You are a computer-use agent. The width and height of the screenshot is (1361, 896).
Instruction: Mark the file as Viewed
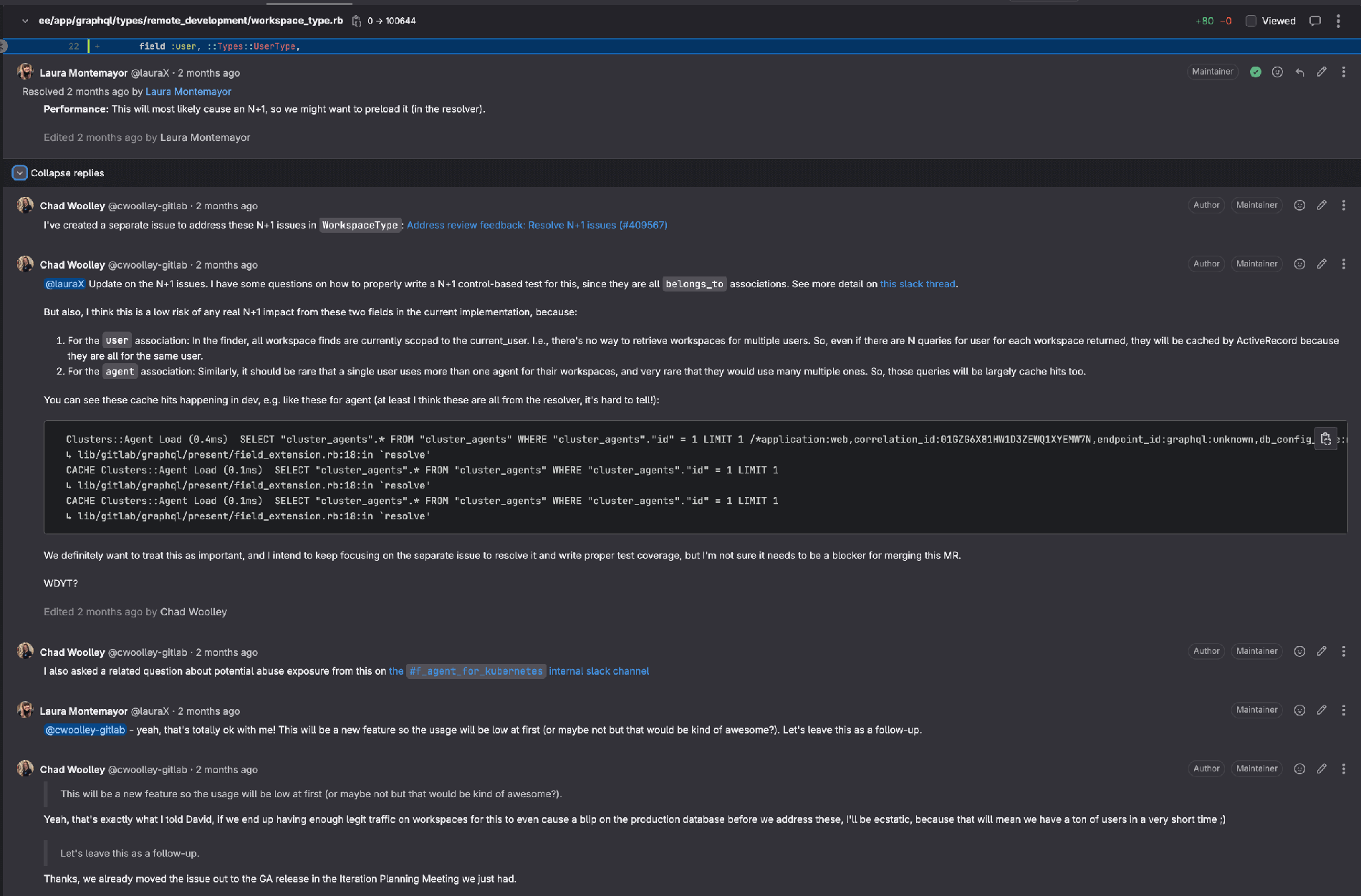tap(1251, 21)
